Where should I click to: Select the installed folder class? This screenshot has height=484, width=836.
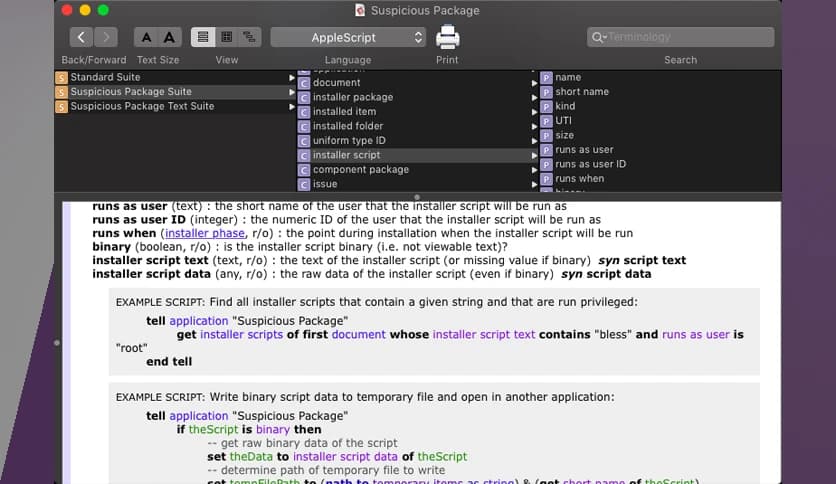tap(417, 126)
